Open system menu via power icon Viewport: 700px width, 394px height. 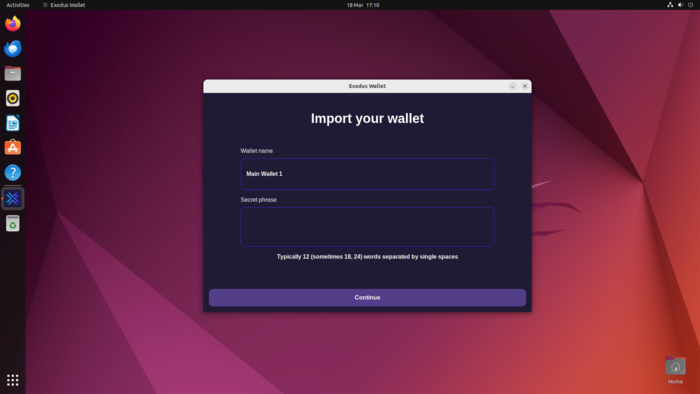click(x=691, y=5)
